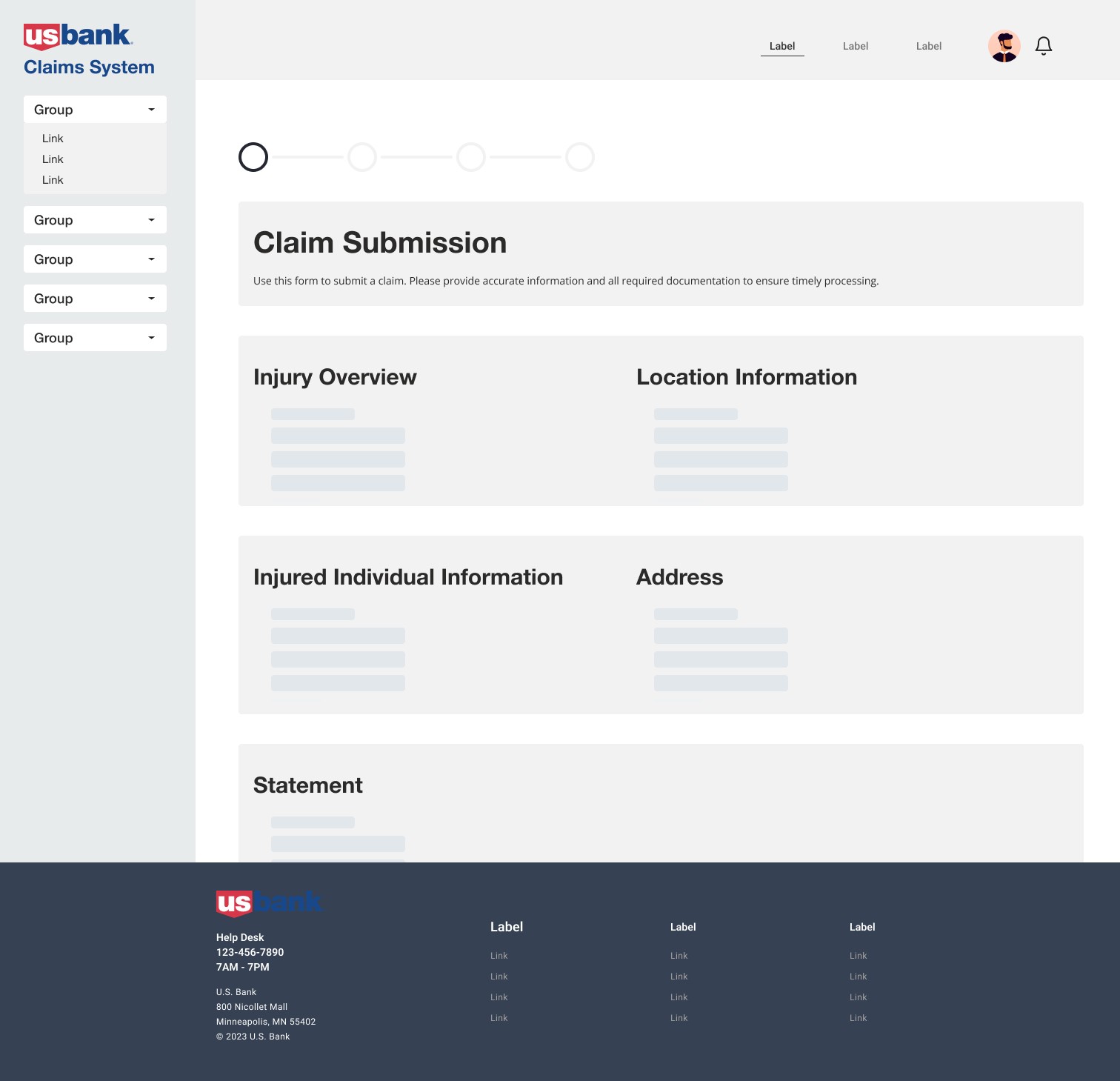Open first Link under expanded Group

(53, 139)
